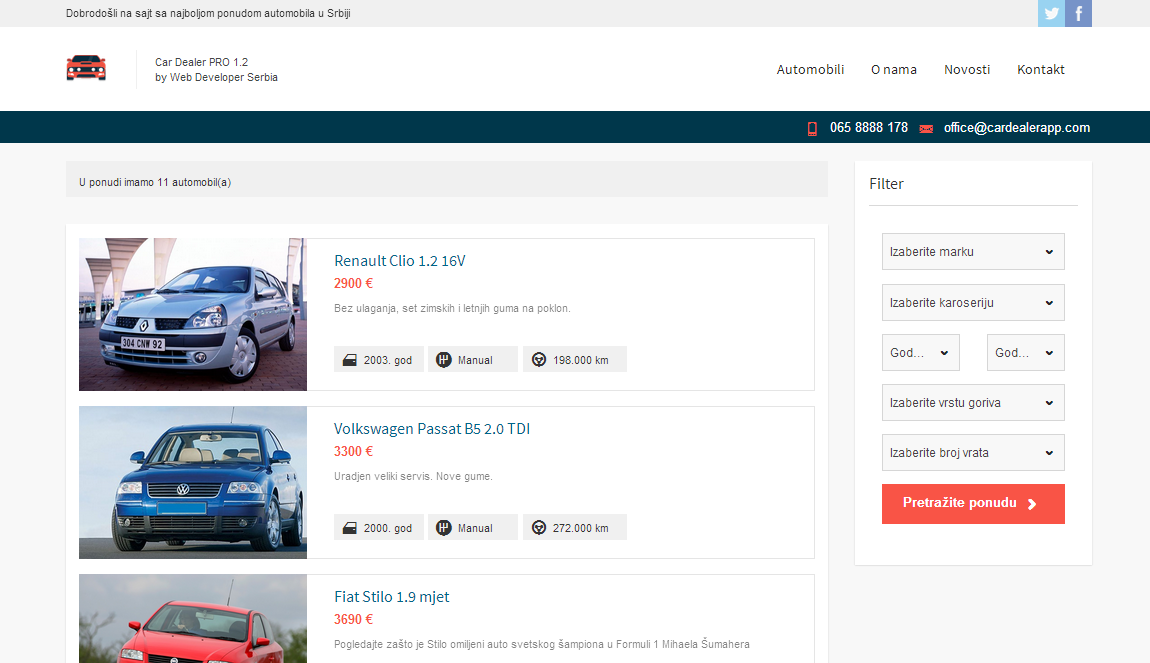Click the envelope email icon
Viewport: 1150px width, 663px height.
pos(926,129)
